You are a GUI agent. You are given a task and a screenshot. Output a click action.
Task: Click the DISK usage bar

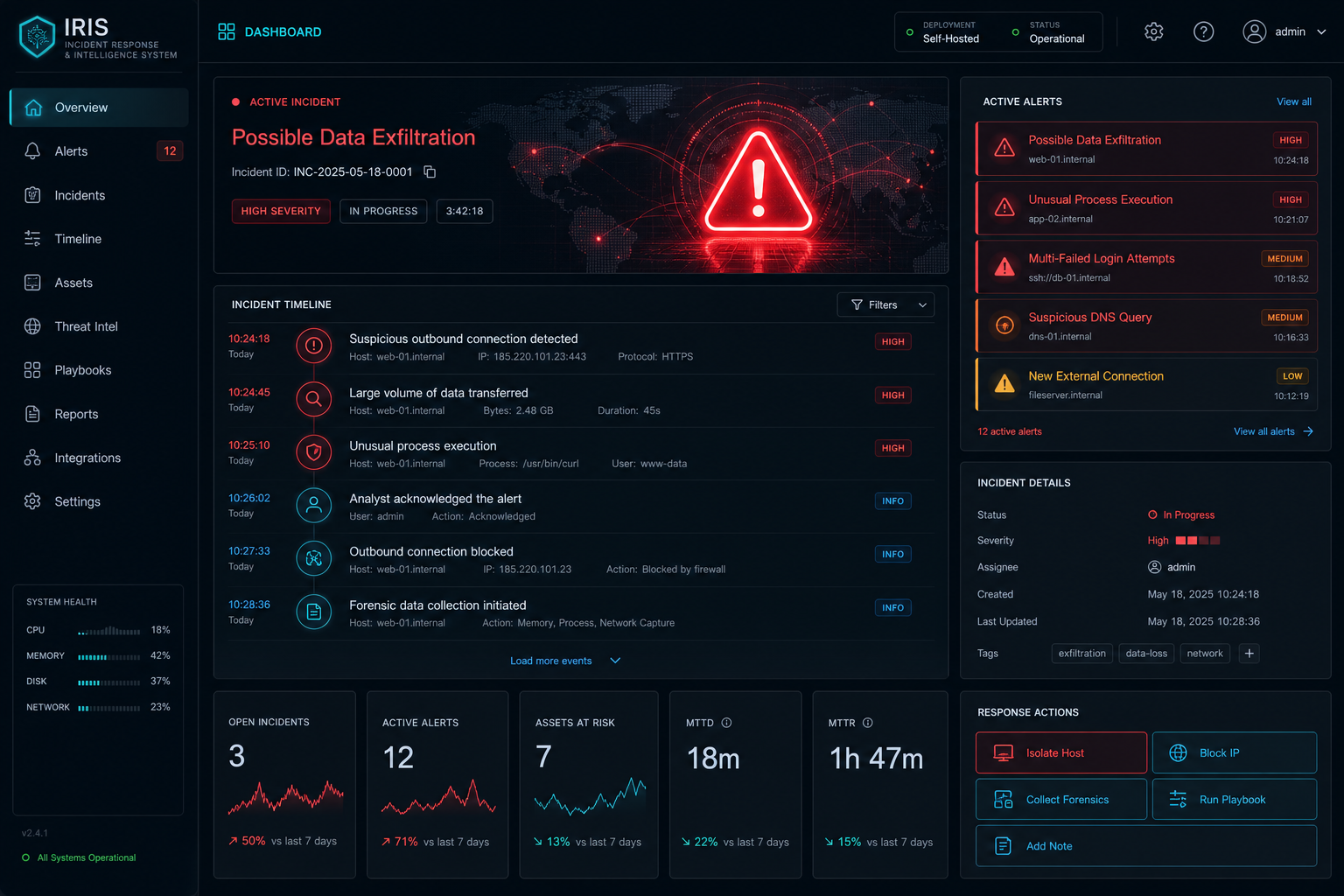point(109,682)
